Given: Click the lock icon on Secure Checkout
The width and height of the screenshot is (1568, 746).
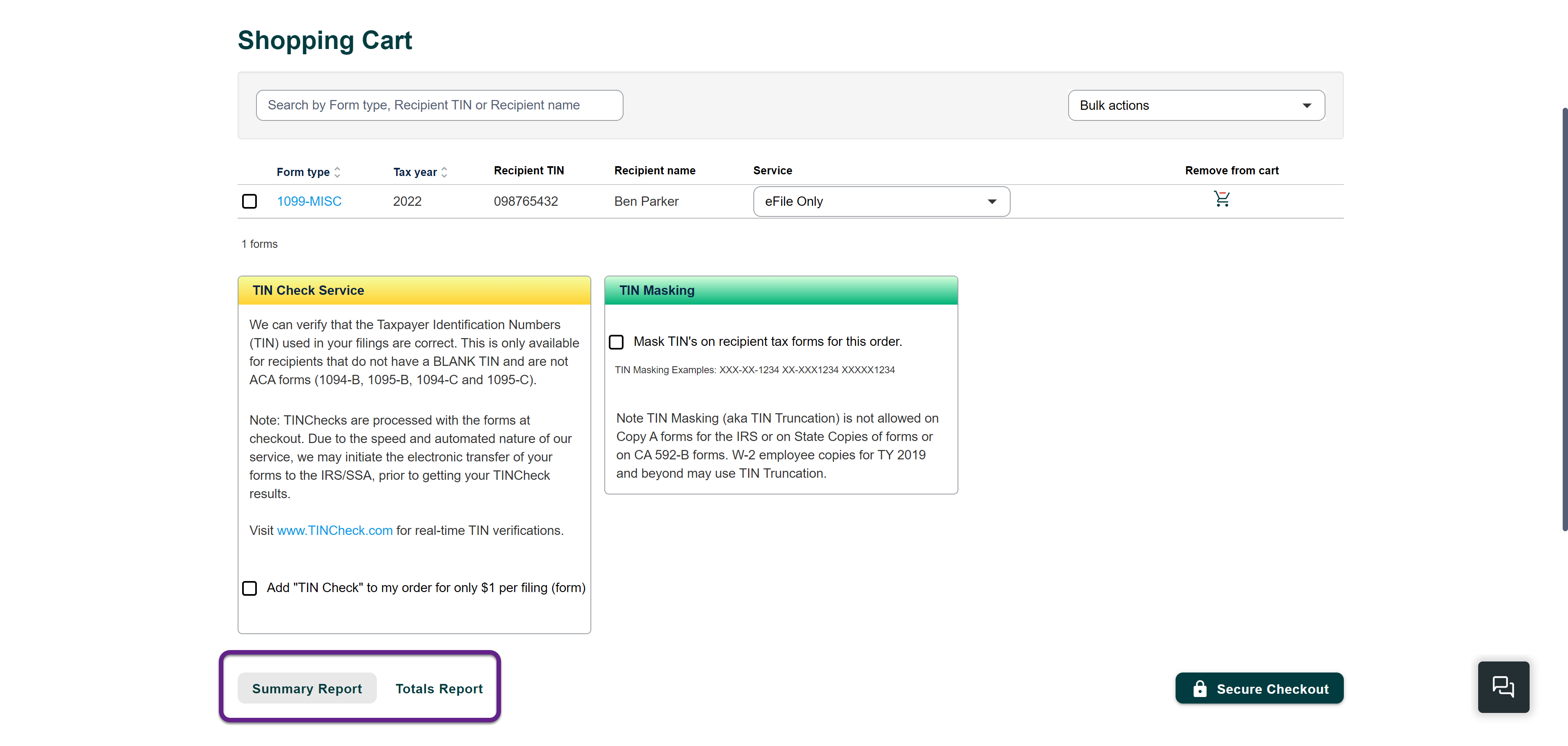Looking at the screenshot, I should [x=1199, y=688].
